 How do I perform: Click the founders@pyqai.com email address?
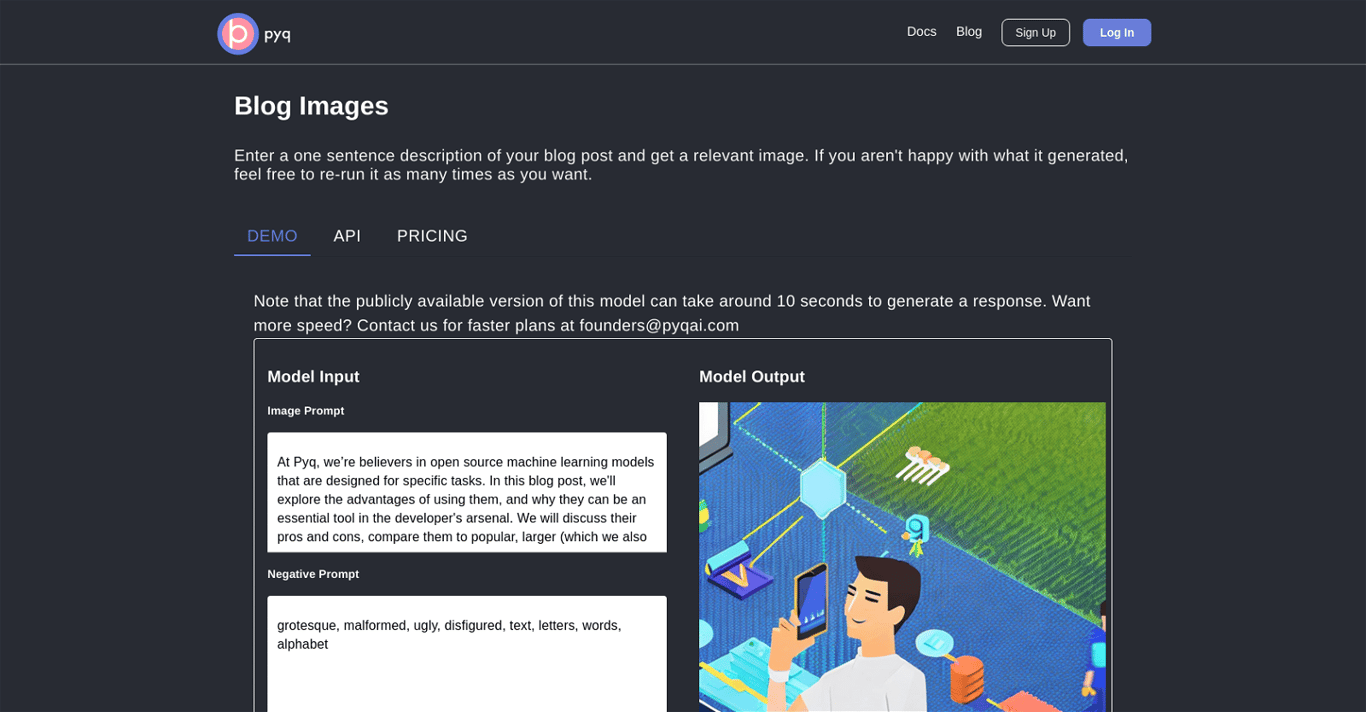tap(659, 326)
